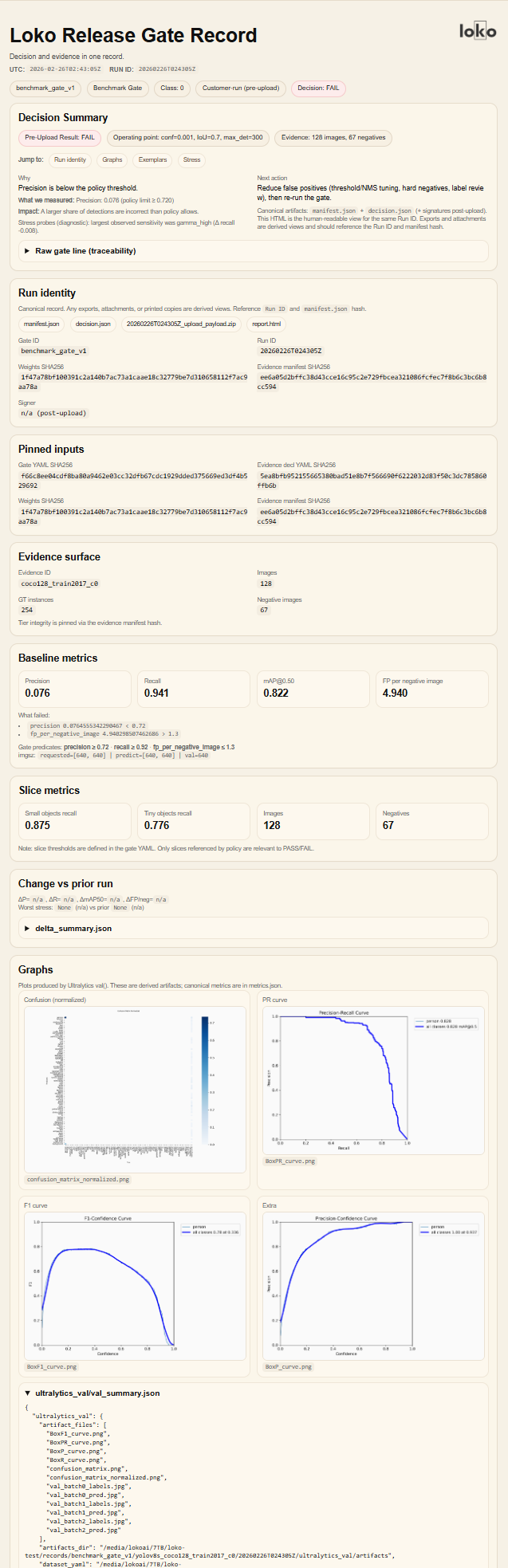Open decision.json artifact
Screen dimensions: 508x1568
(94, 324)
